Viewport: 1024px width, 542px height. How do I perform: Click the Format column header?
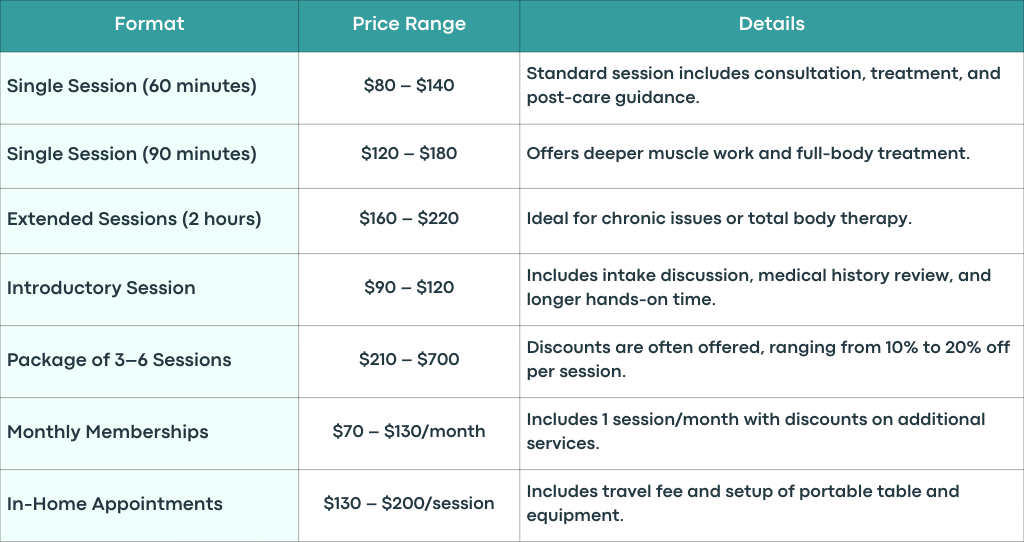coord(149,26)
